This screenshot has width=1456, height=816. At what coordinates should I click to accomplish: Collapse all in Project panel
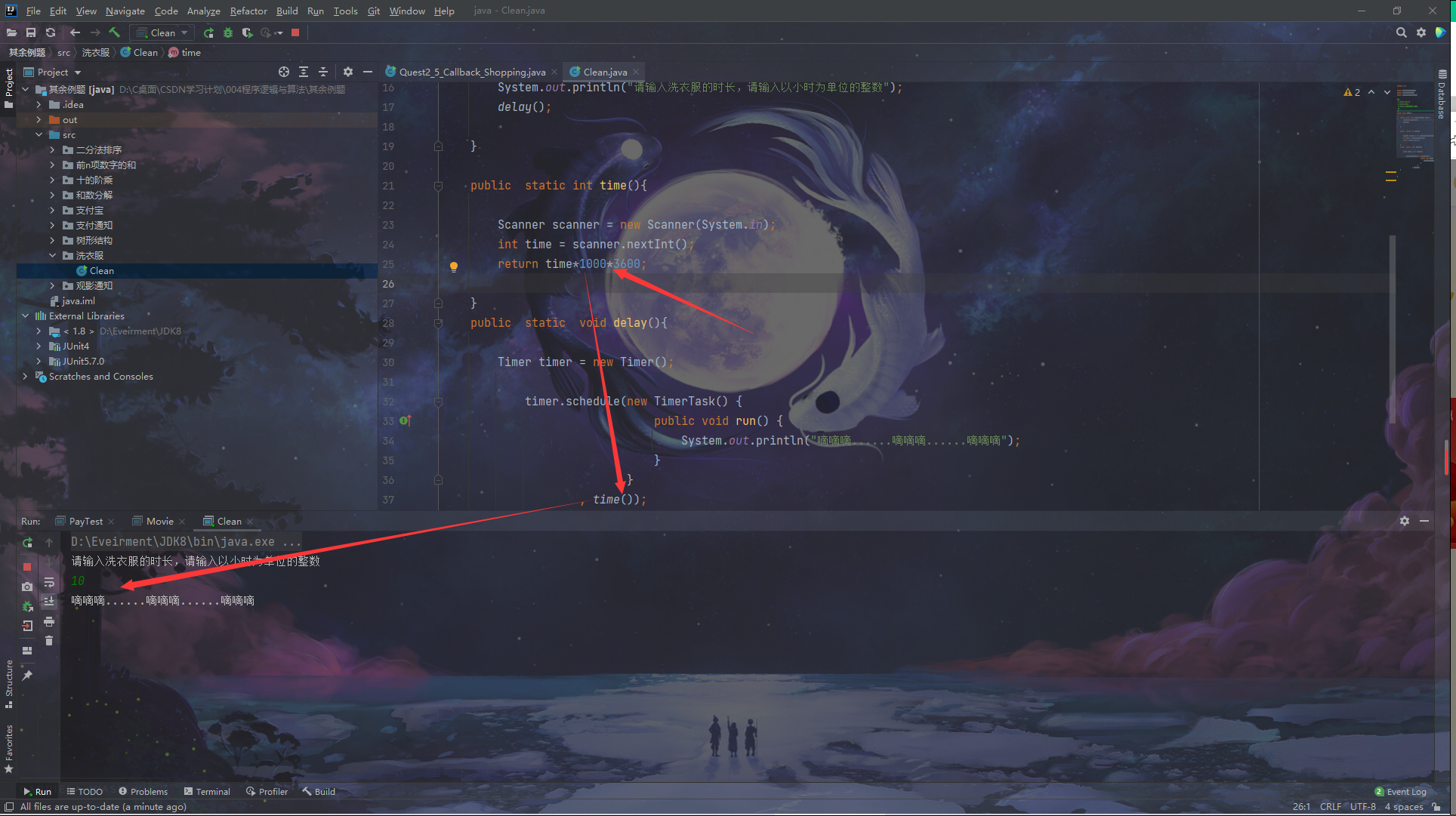click(323, 72)
